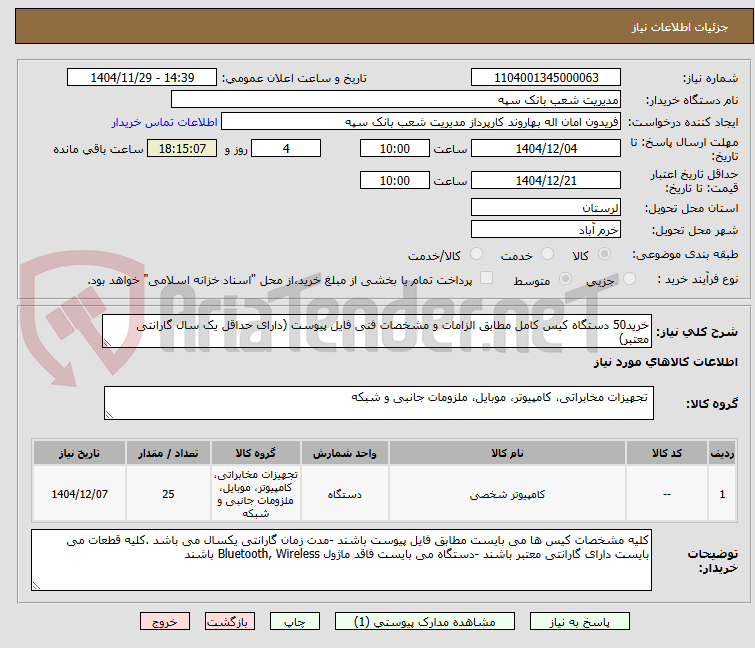The image size is (755, 648).
Task: Open مشاهده مدارک پیوستی (1) attachments
Action: 425,621
